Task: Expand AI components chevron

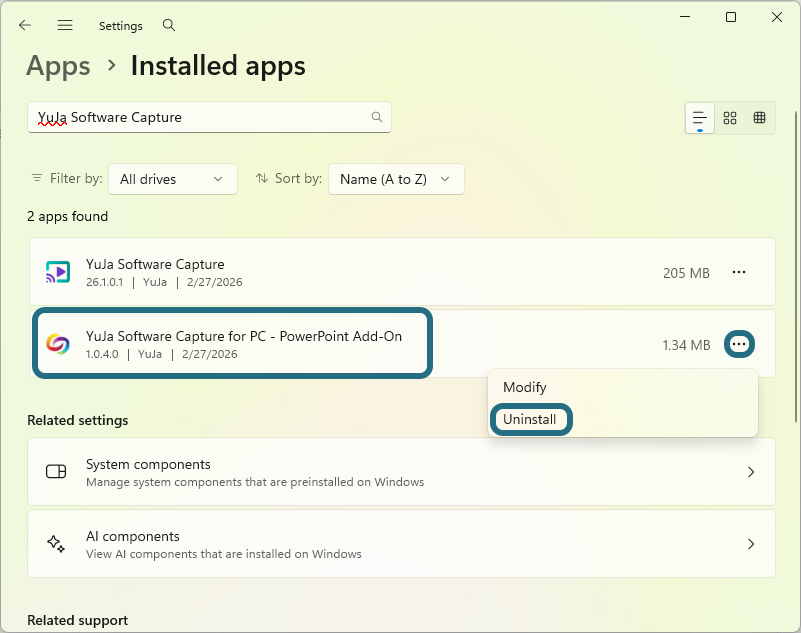Action: [751, 544]
